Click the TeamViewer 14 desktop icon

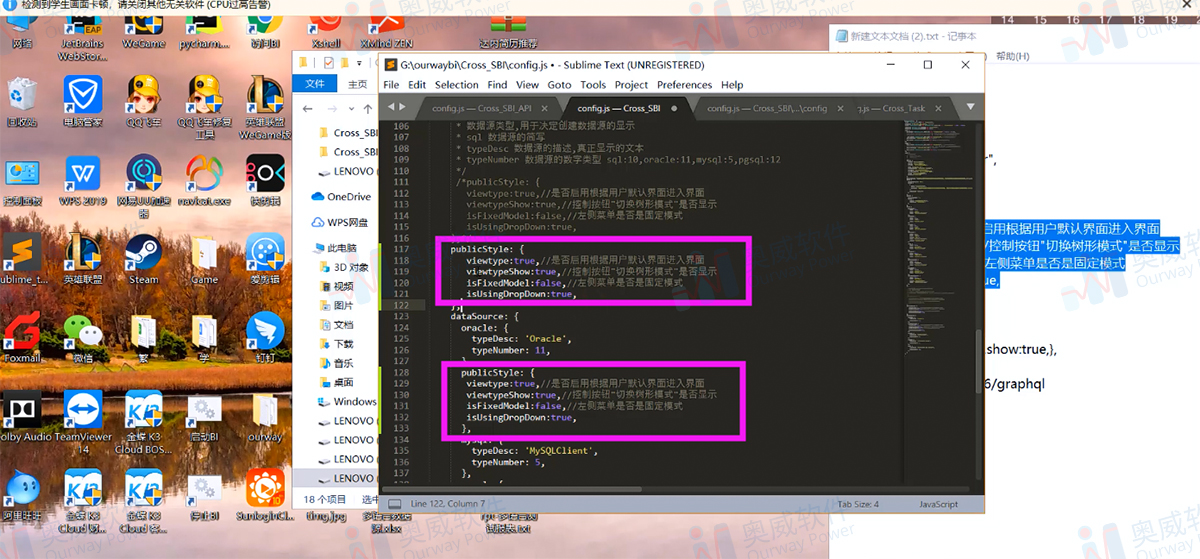tap(83, 420)
